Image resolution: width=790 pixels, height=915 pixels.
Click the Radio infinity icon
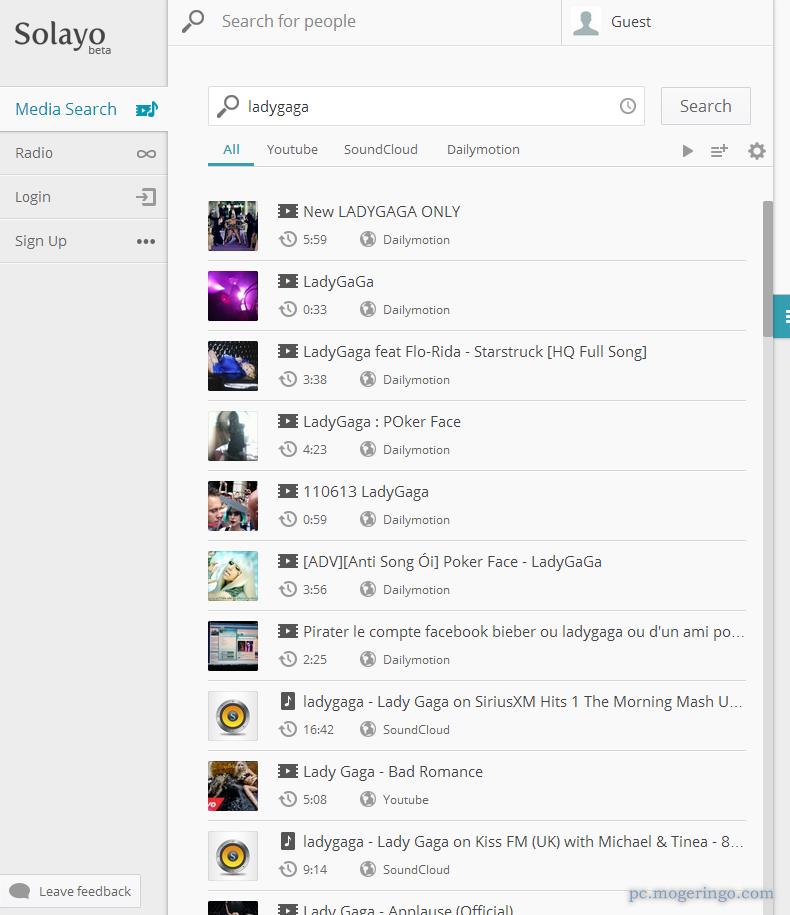[146, 153]
